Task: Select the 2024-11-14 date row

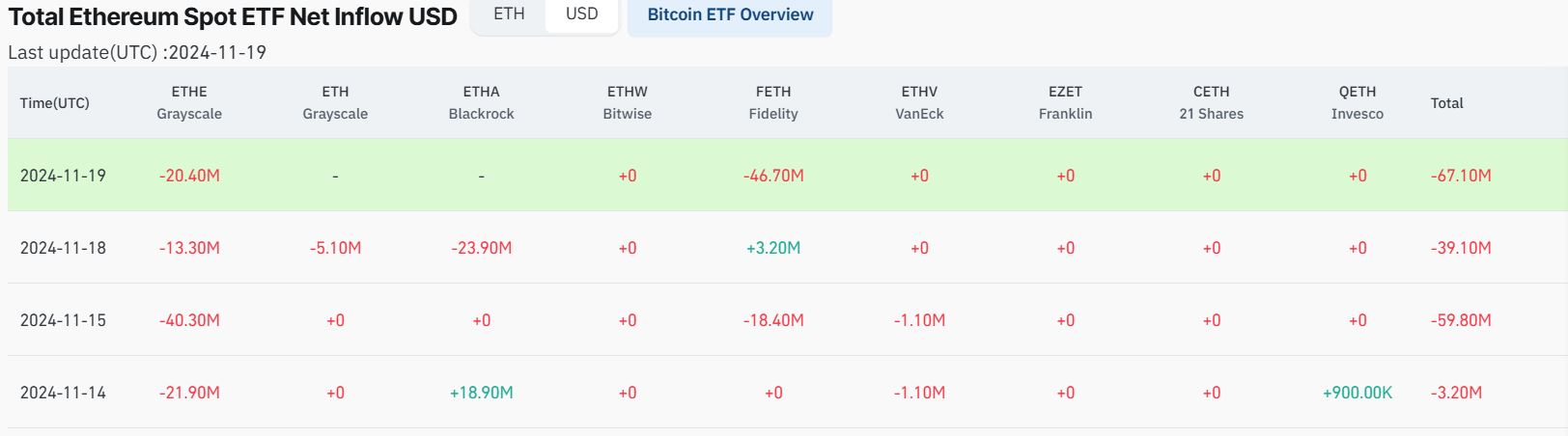Action: click(x=64, y=393)
